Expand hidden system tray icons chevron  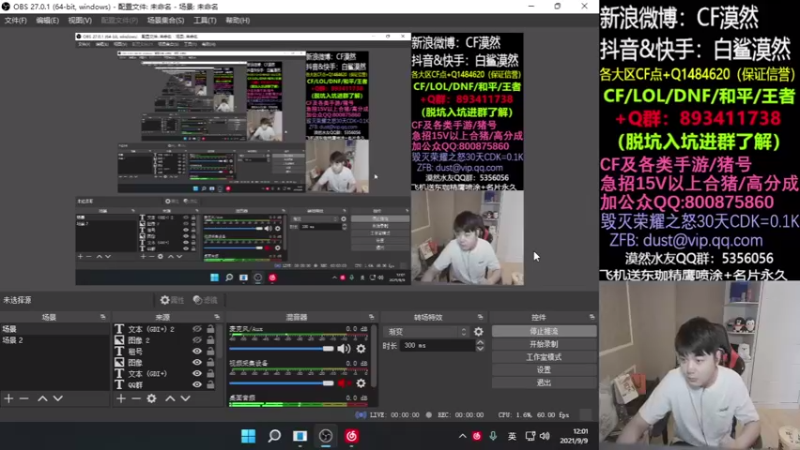click(462, 436)
